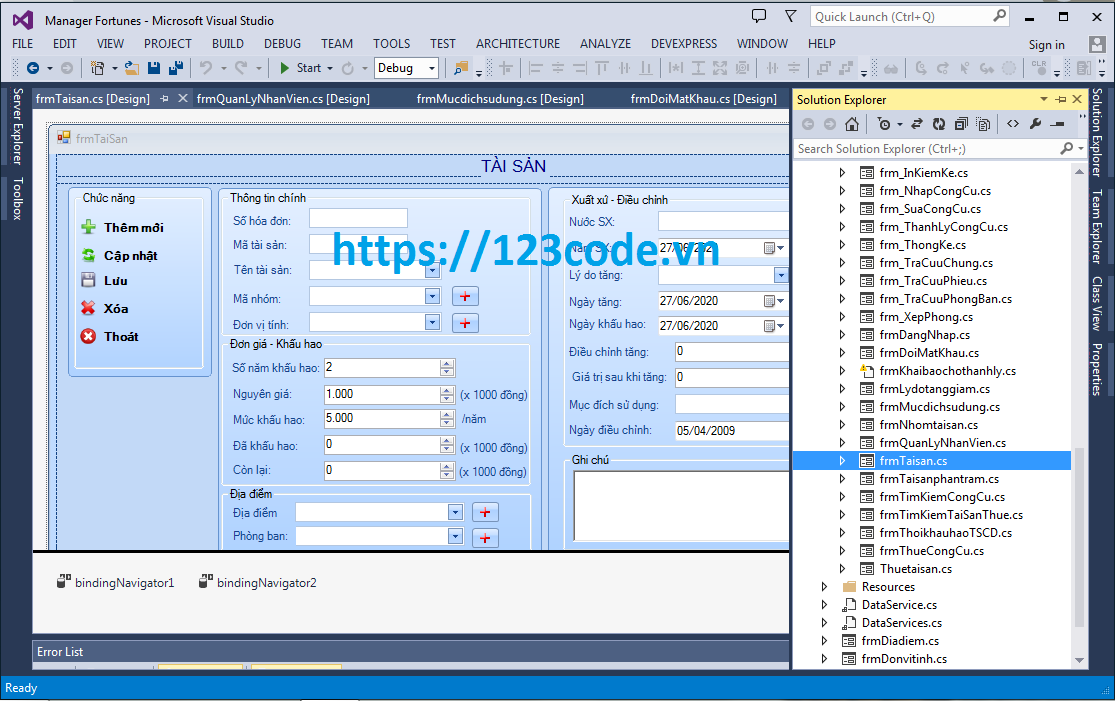This screenshot has height=701, width=1115.
Task: Expand the Resources folder node
Action: (x=824, y=586)
